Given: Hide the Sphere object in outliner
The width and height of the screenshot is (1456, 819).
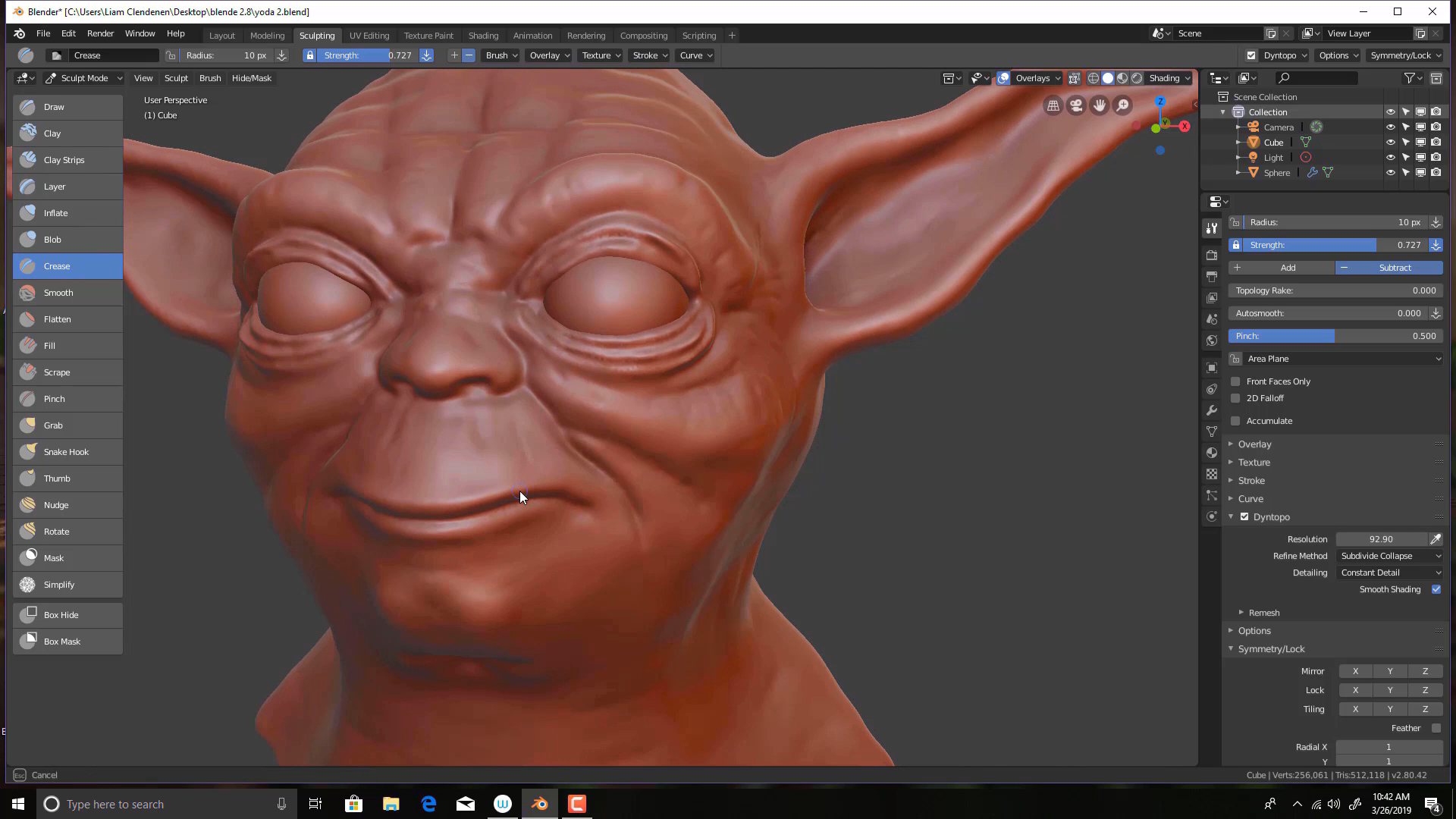Looking at the screenshot, I should coord(1391,173).
